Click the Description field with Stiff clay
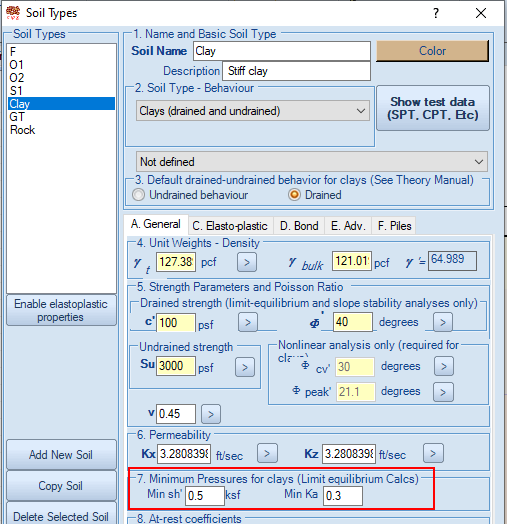Viewport: 507px width, 524px height. click(296, 71)
